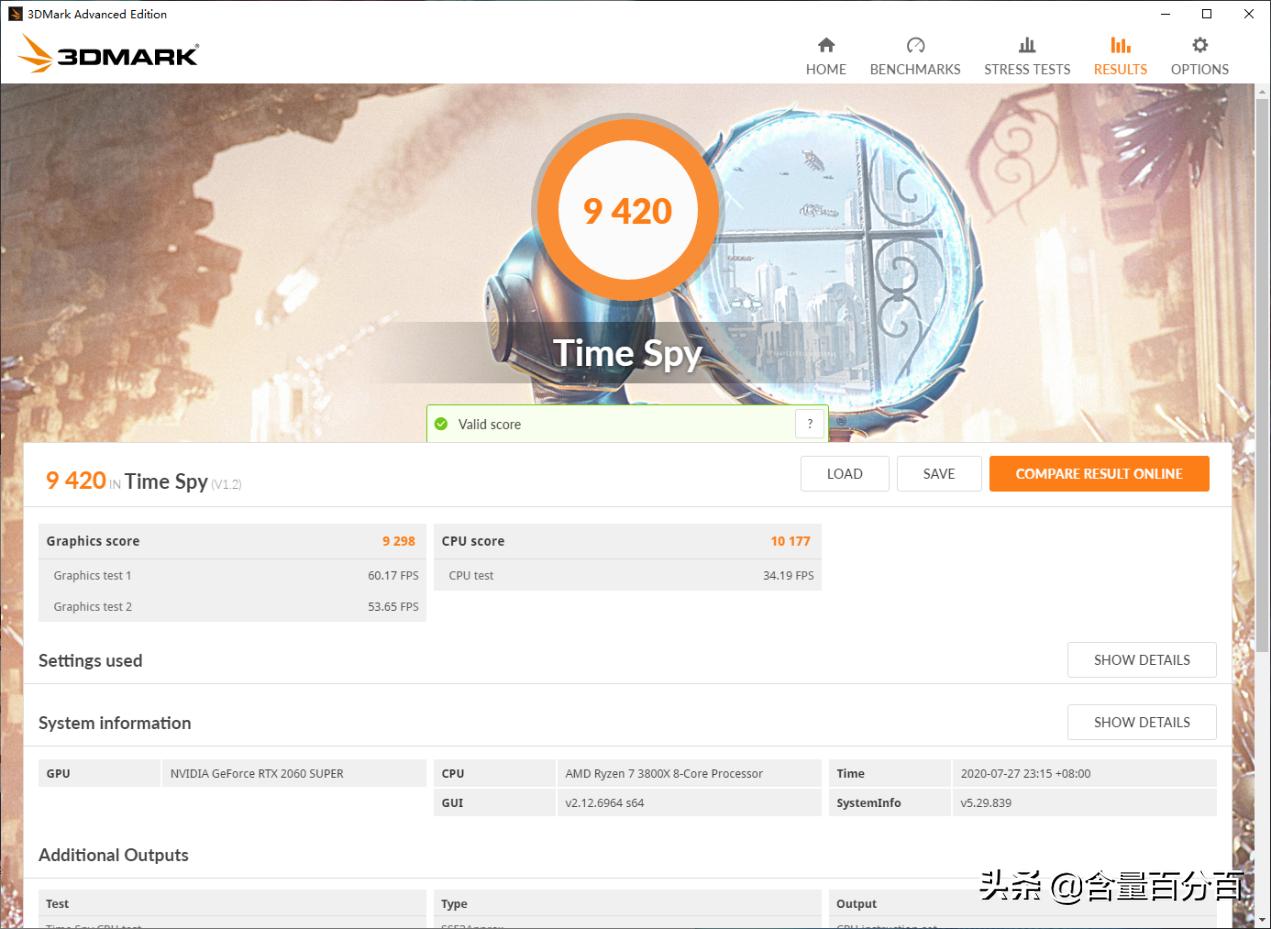This screenshot has height=929, width=1271.
Task: Select the Graphics test 1 row
Action: (232, 575)
